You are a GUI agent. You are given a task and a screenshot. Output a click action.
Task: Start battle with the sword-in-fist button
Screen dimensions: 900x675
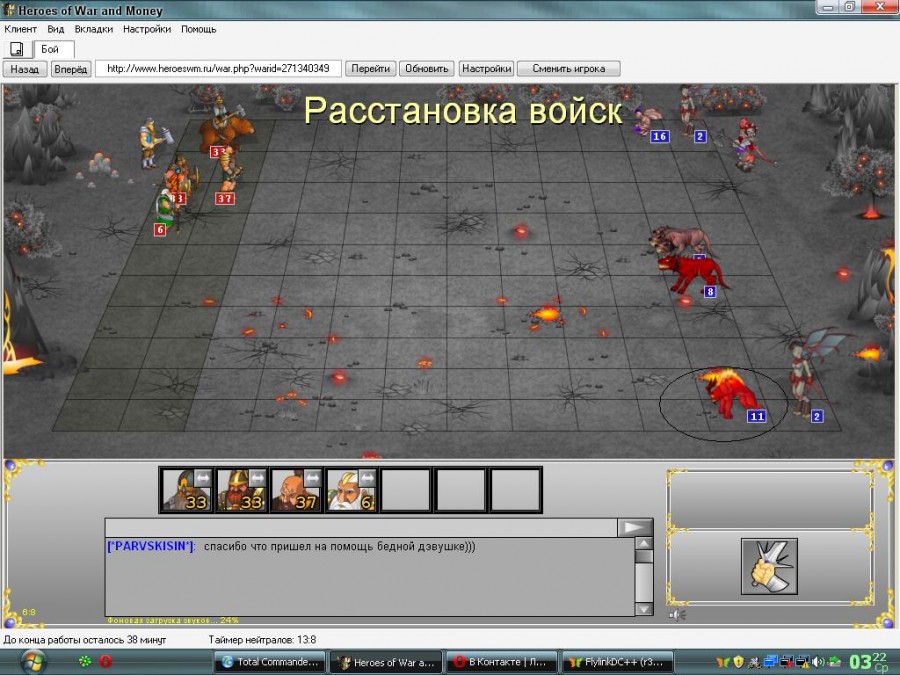click(769, 567)
